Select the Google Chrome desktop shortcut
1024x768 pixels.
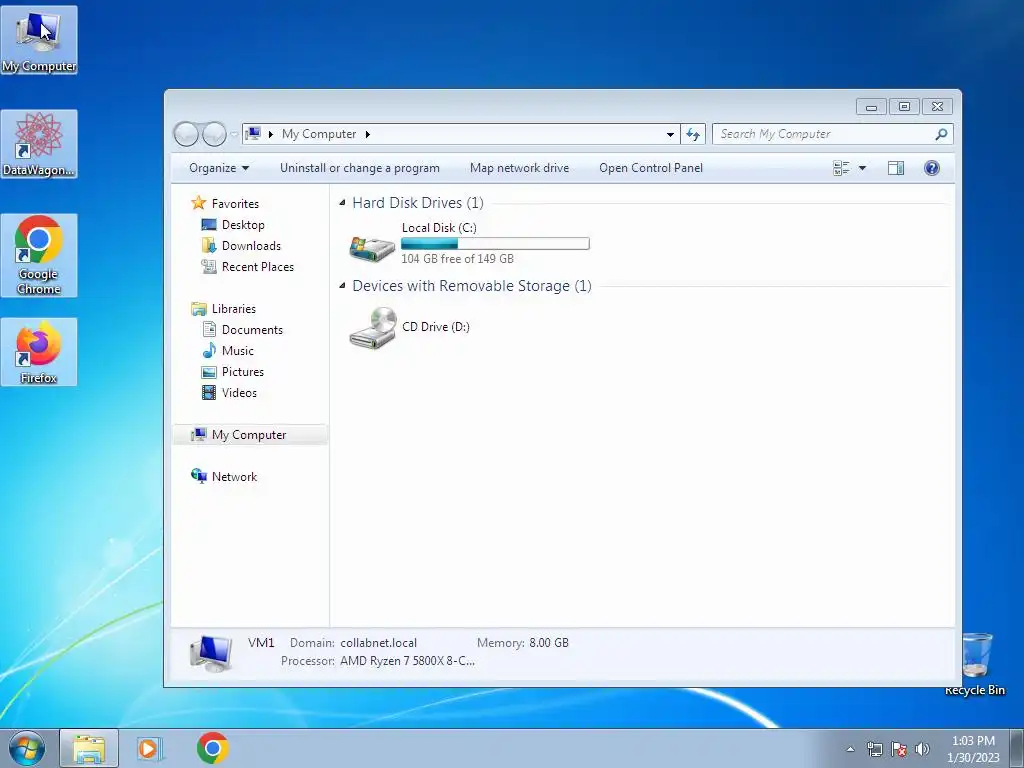pos(39,255)
